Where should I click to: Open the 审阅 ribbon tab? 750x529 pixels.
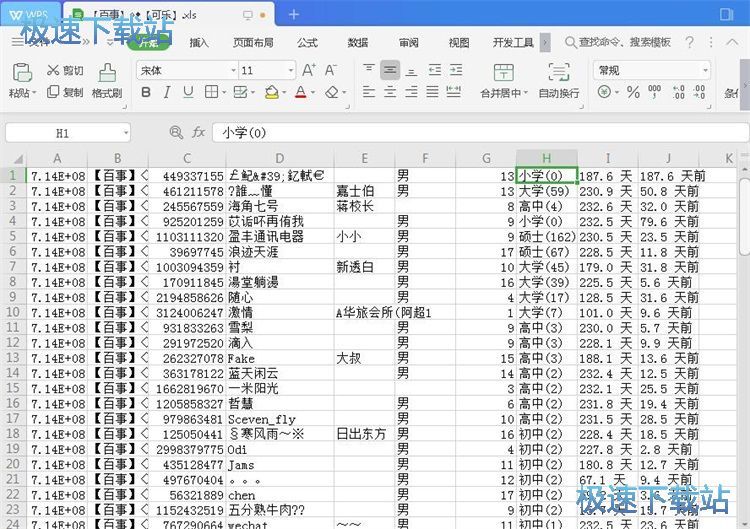click(x=408, y=43)
